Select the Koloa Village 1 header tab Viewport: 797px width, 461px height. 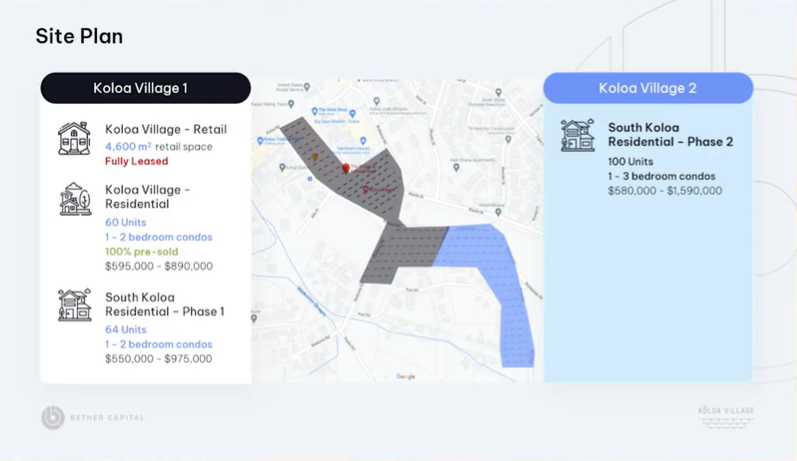[145, 88]
